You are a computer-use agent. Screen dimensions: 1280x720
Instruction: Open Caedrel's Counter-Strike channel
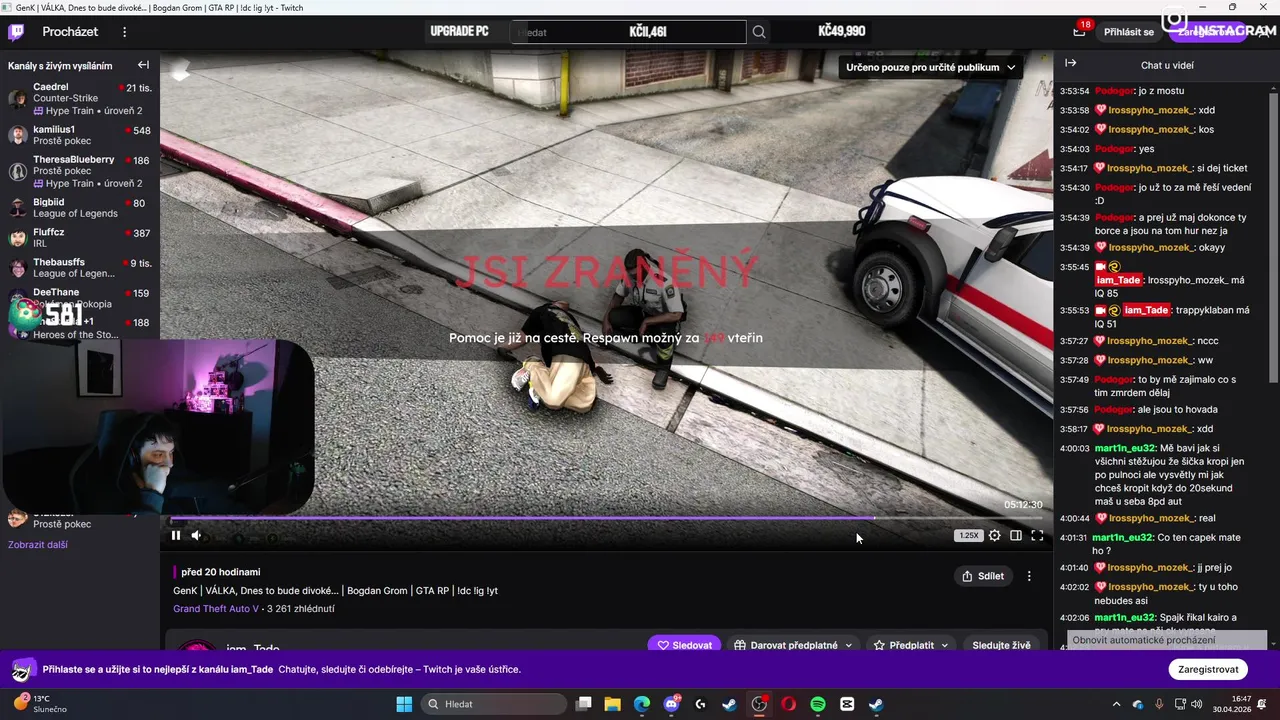point(80,99)
